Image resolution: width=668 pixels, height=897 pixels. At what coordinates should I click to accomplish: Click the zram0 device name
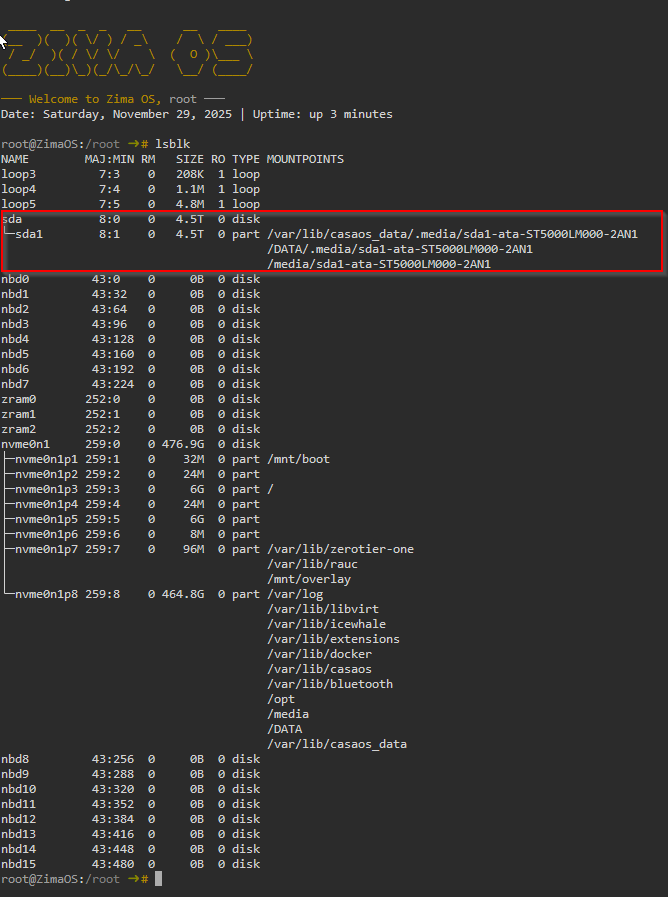pos(18,399)
